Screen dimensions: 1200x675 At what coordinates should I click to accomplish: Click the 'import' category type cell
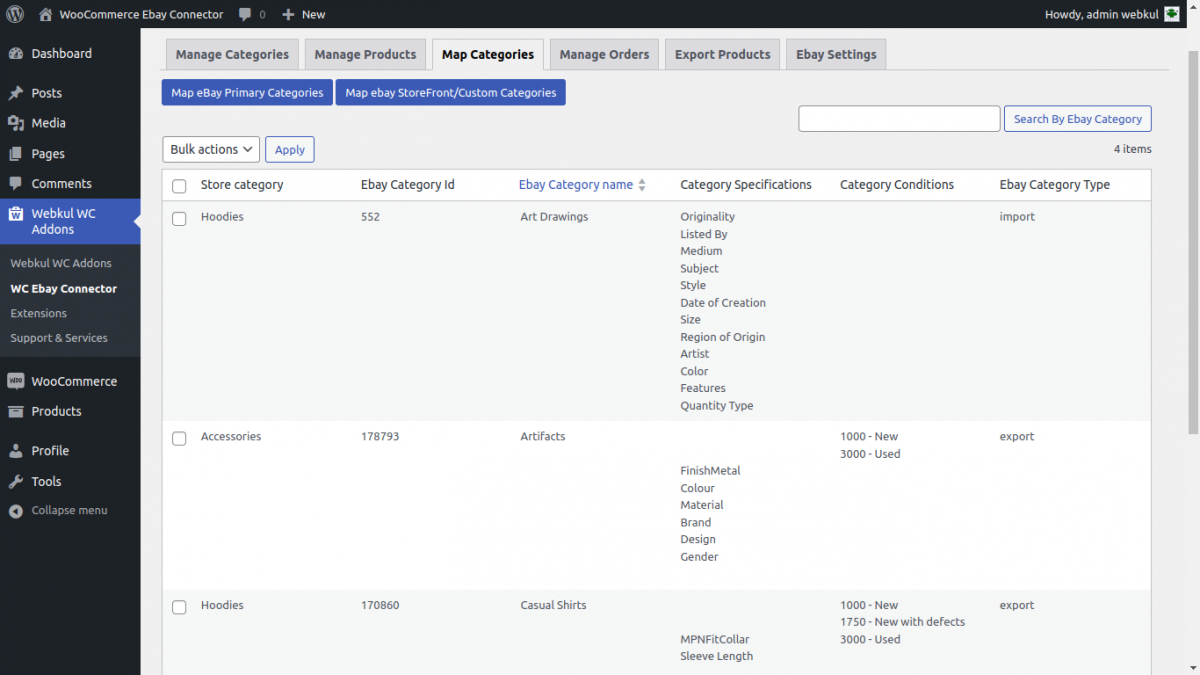pos(1017,216)
